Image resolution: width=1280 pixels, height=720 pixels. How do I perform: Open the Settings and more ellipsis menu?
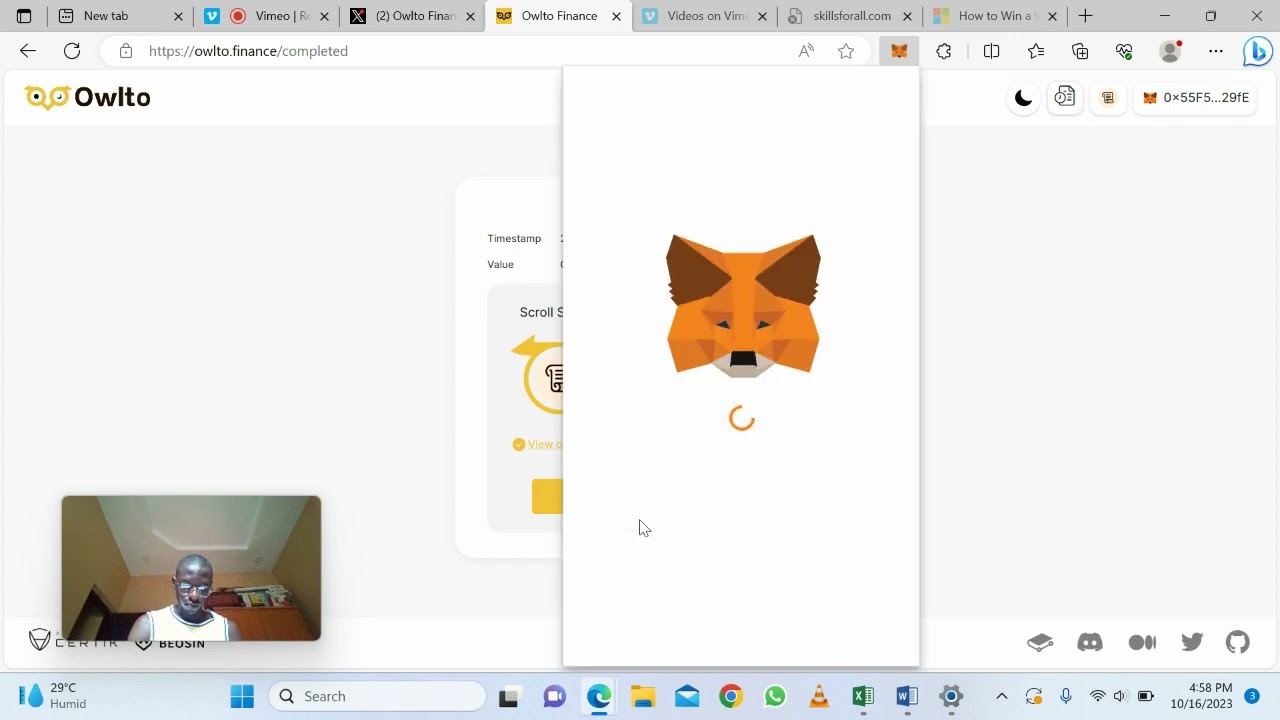(1216, 51)
